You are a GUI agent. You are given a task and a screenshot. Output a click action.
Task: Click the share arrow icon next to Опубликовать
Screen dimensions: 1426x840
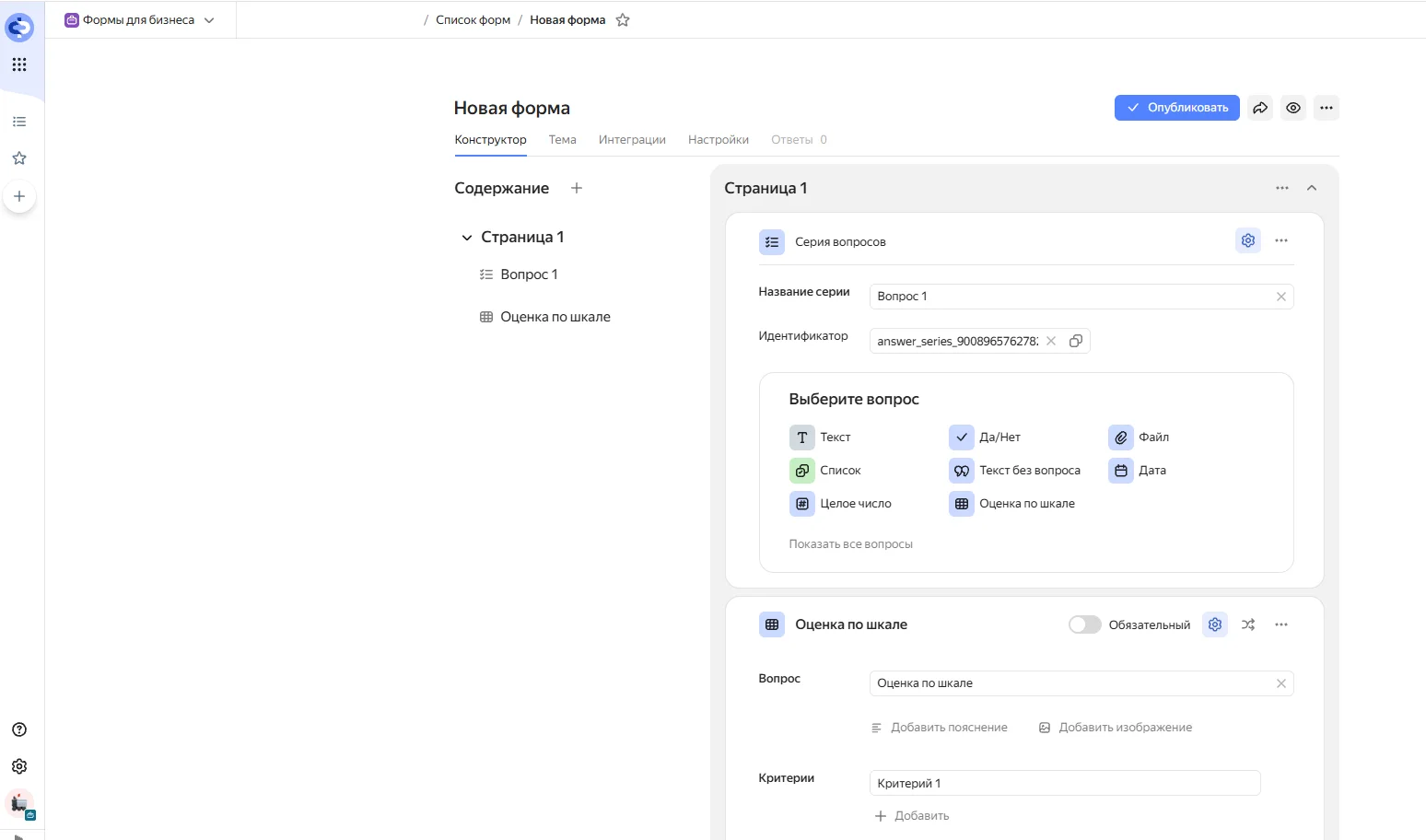point(1260,108)
